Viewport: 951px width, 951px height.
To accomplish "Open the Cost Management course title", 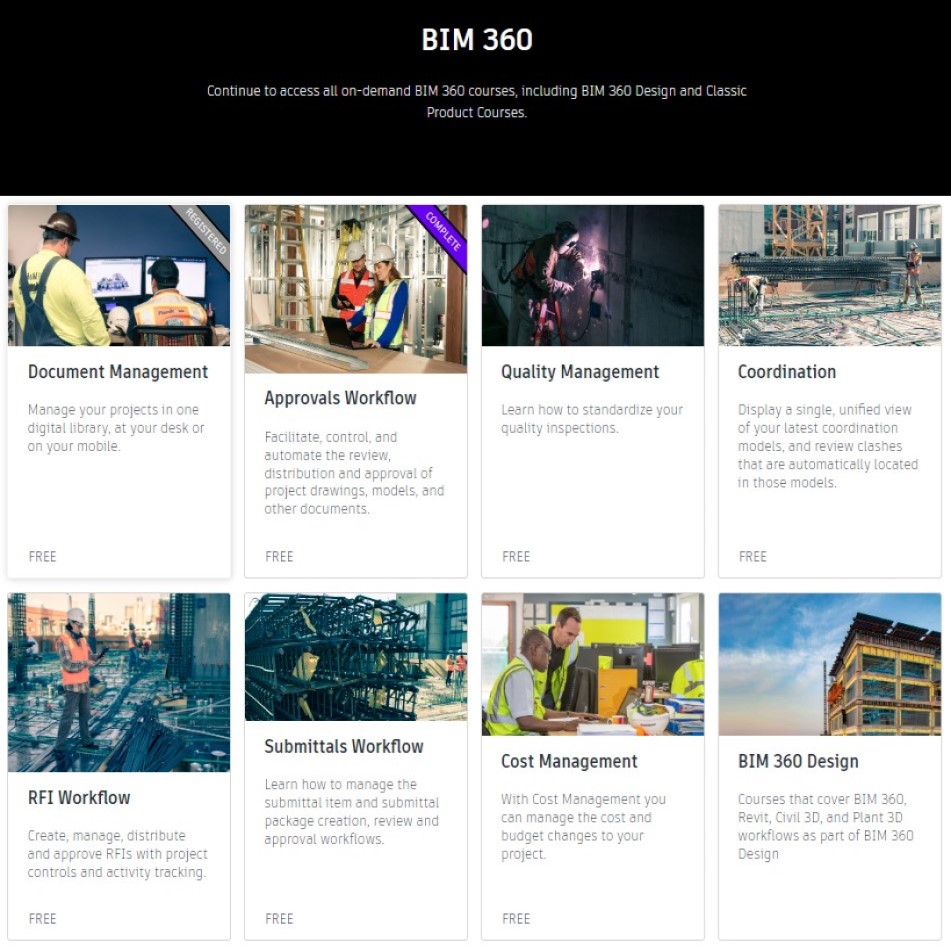I will click(569, 762).
